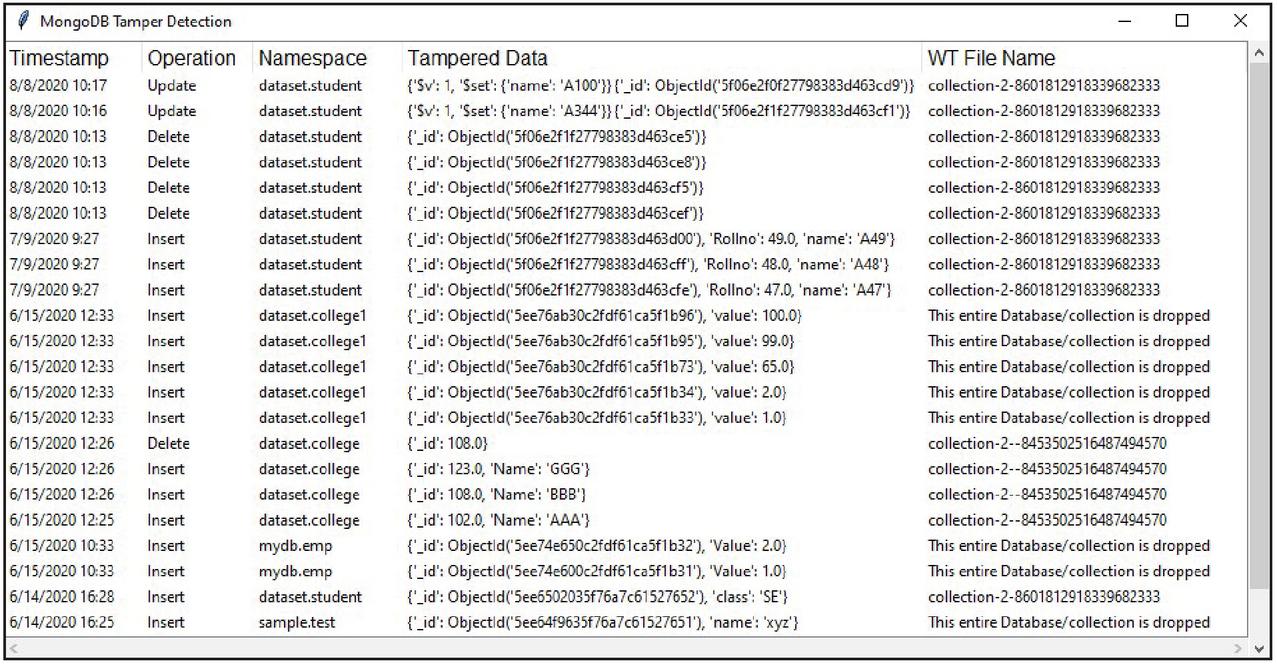
Task: Select the Insert row with Name 'GGG'
Action: (627, 469)
